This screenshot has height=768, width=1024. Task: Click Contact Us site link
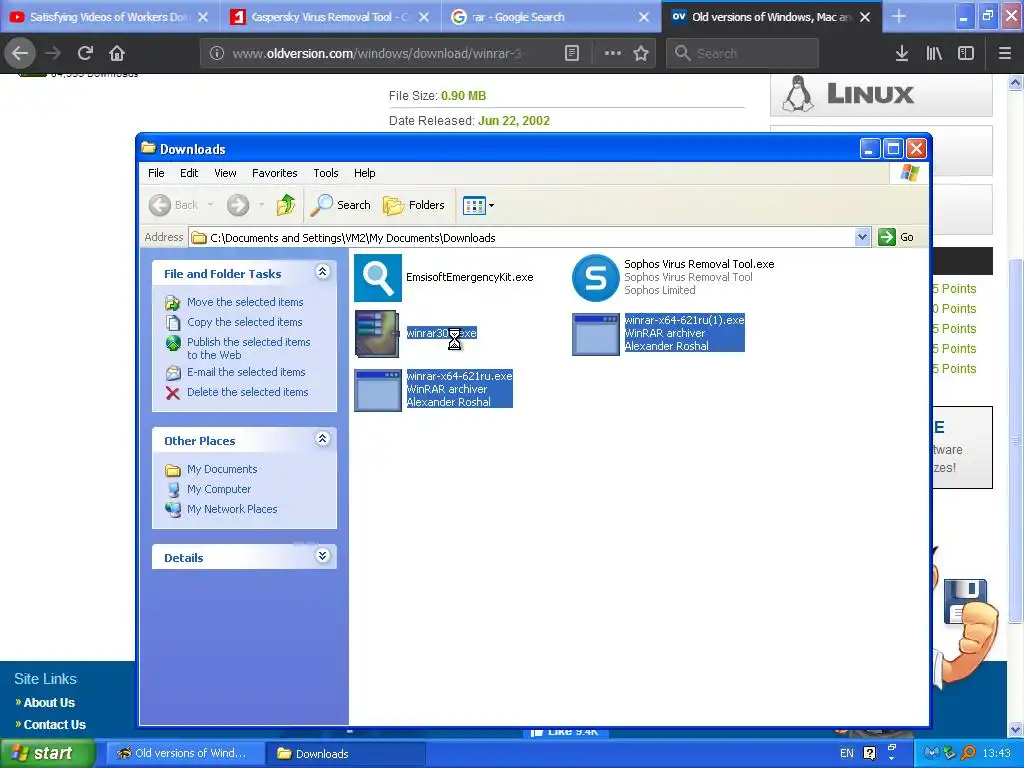[x=55, y=724]
